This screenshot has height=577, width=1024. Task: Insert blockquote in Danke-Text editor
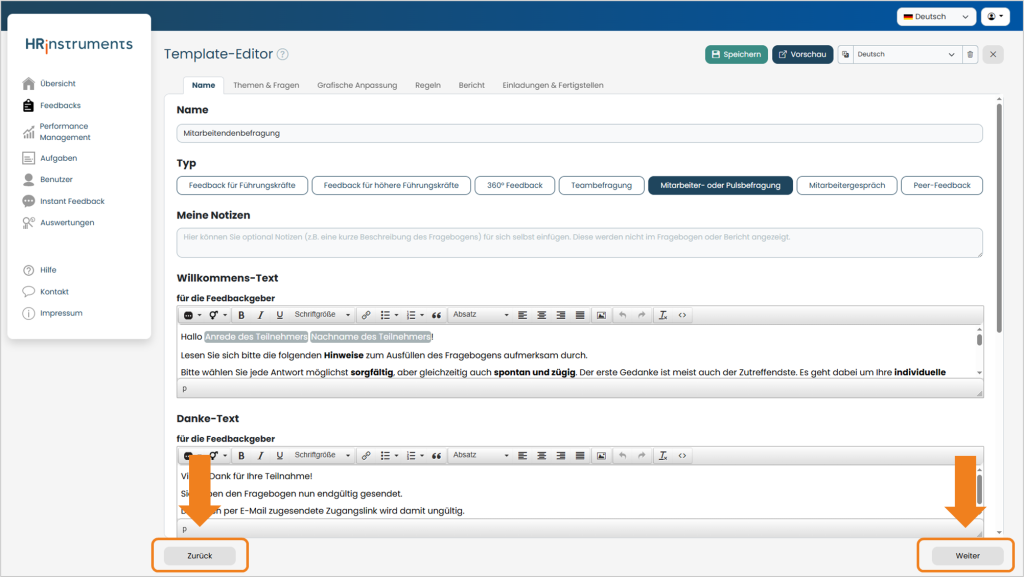point(436,456)
